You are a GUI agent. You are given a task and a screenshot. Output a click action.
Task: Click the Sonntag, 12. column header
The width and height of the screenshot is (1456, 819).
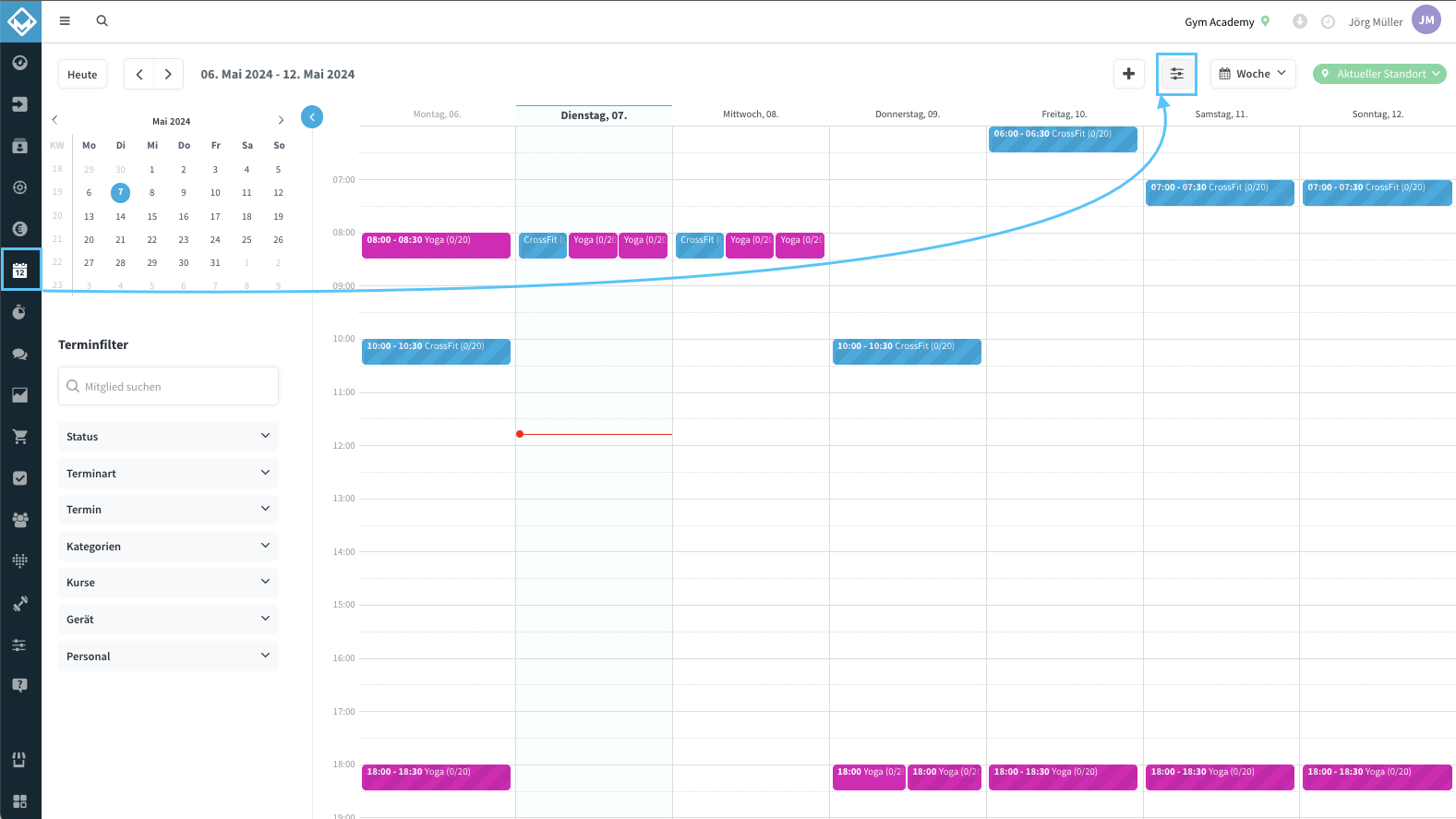(x=1378, y=114)
